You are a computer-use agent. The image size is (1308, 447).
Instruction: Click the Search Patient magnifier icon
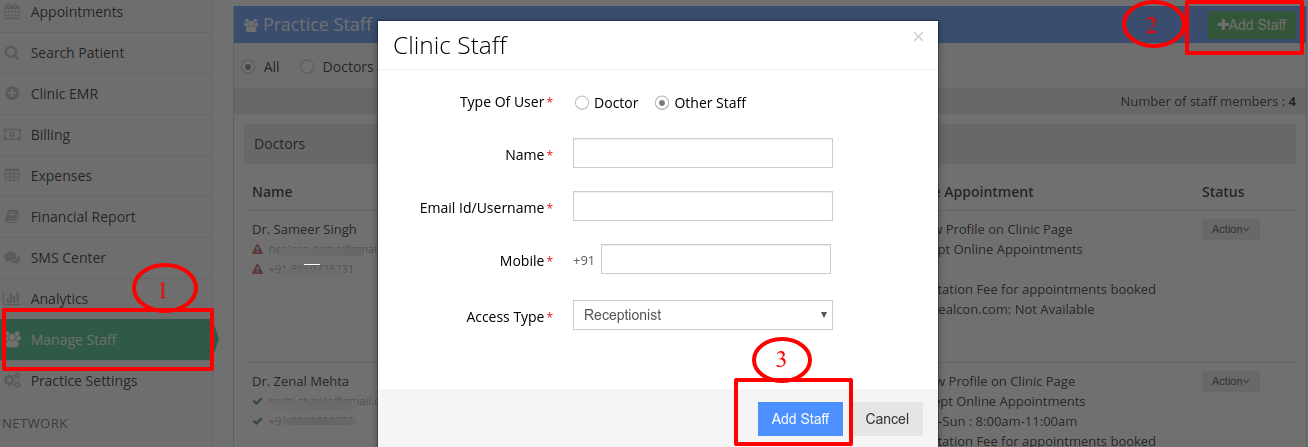tap(13, 53)
